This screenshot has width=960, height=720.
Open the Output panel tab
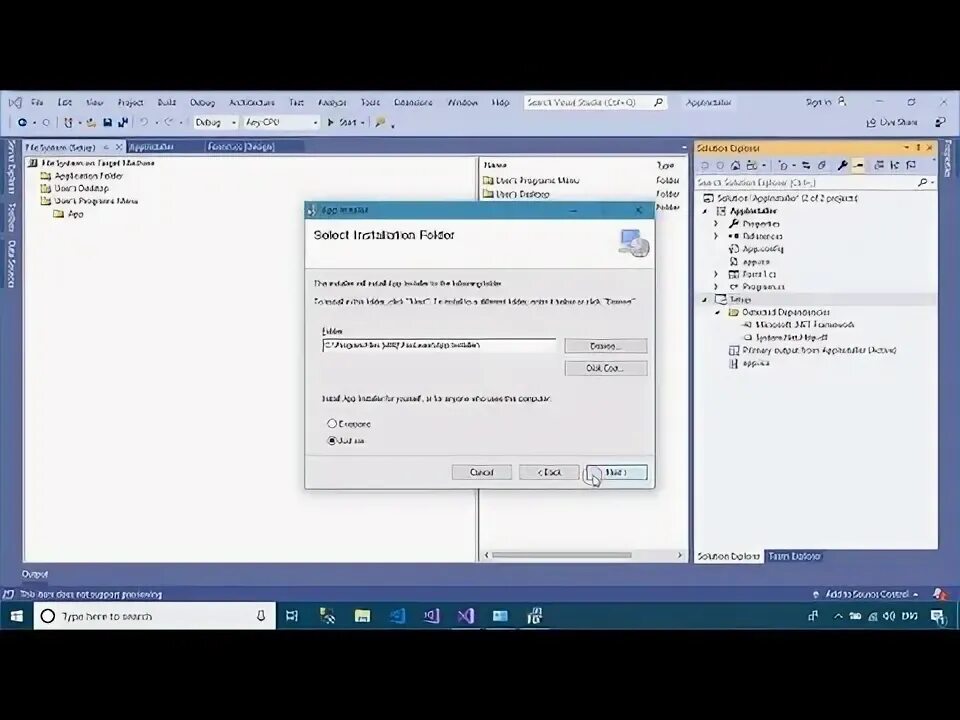pyautogui.click(x=35, y=574)
